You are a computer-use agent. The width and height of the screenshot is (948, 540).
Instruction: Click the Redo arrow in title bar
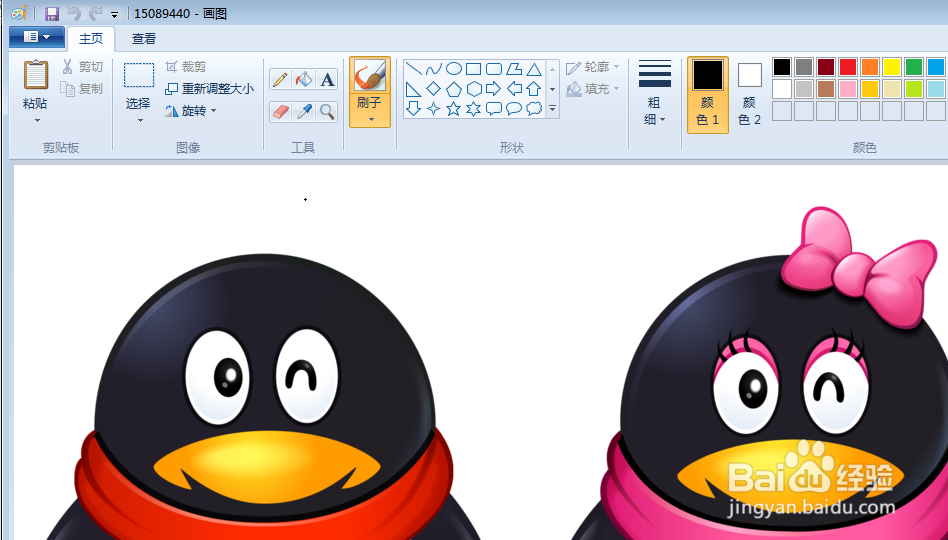click(x=95, y=13)
